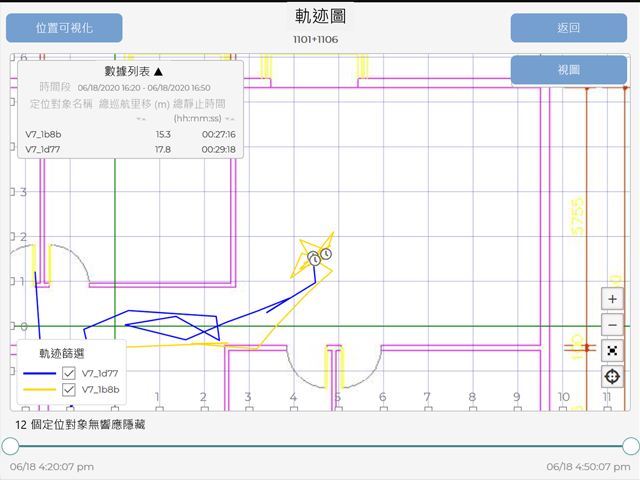The height and width of the screenshot is (480, 640).
Task: Click the yellow 5755 dimension label on map
Action: tap(577, 217)
